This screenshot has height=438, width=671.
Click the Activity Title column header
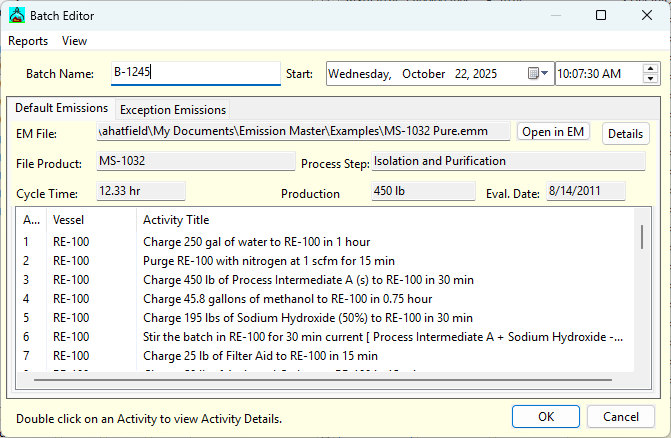[x=176, y=220]
